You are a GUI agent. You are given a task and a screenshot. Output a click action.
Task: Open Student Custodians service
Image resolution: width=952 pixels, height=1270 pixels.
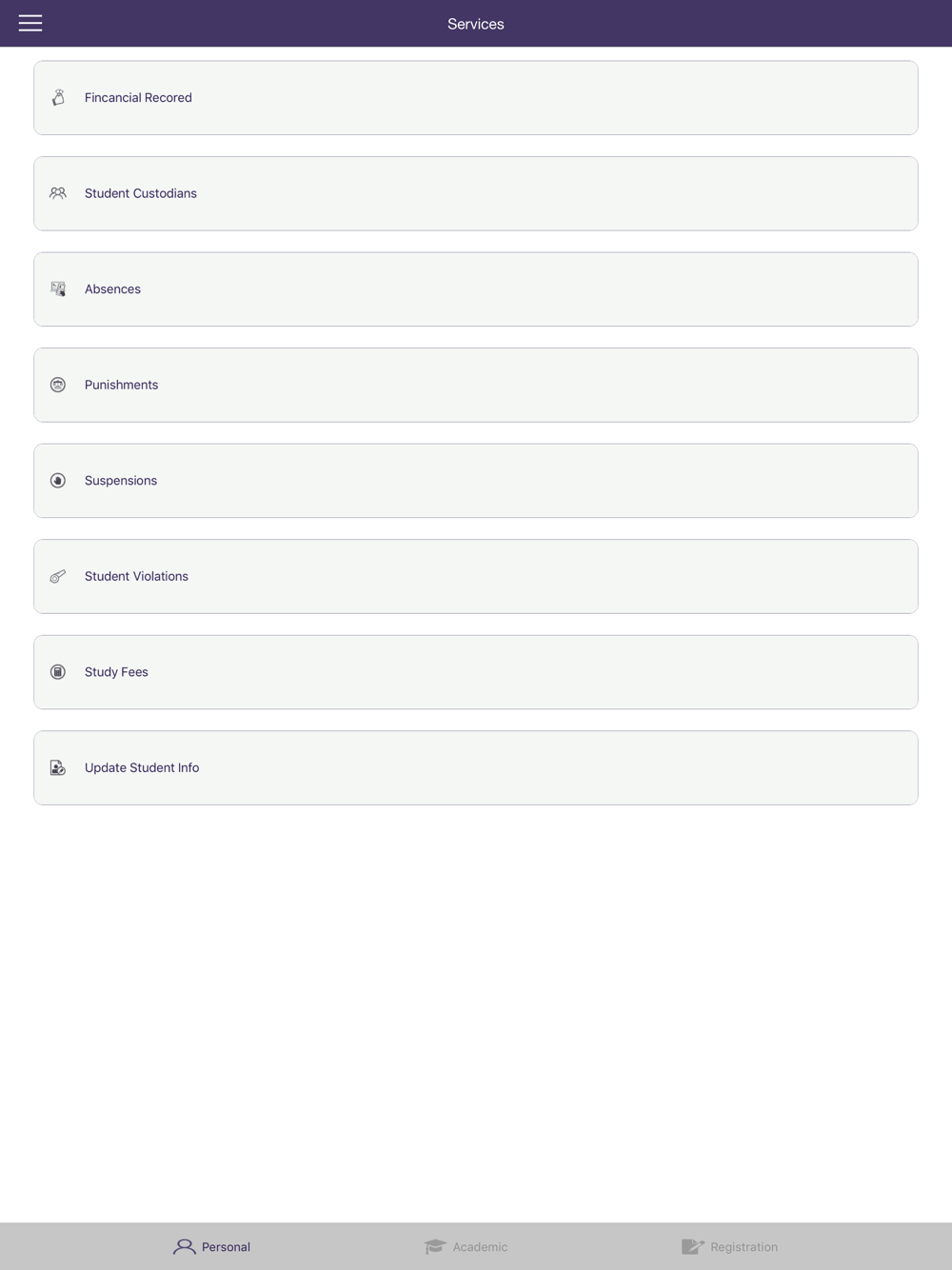tap(476, 193)
